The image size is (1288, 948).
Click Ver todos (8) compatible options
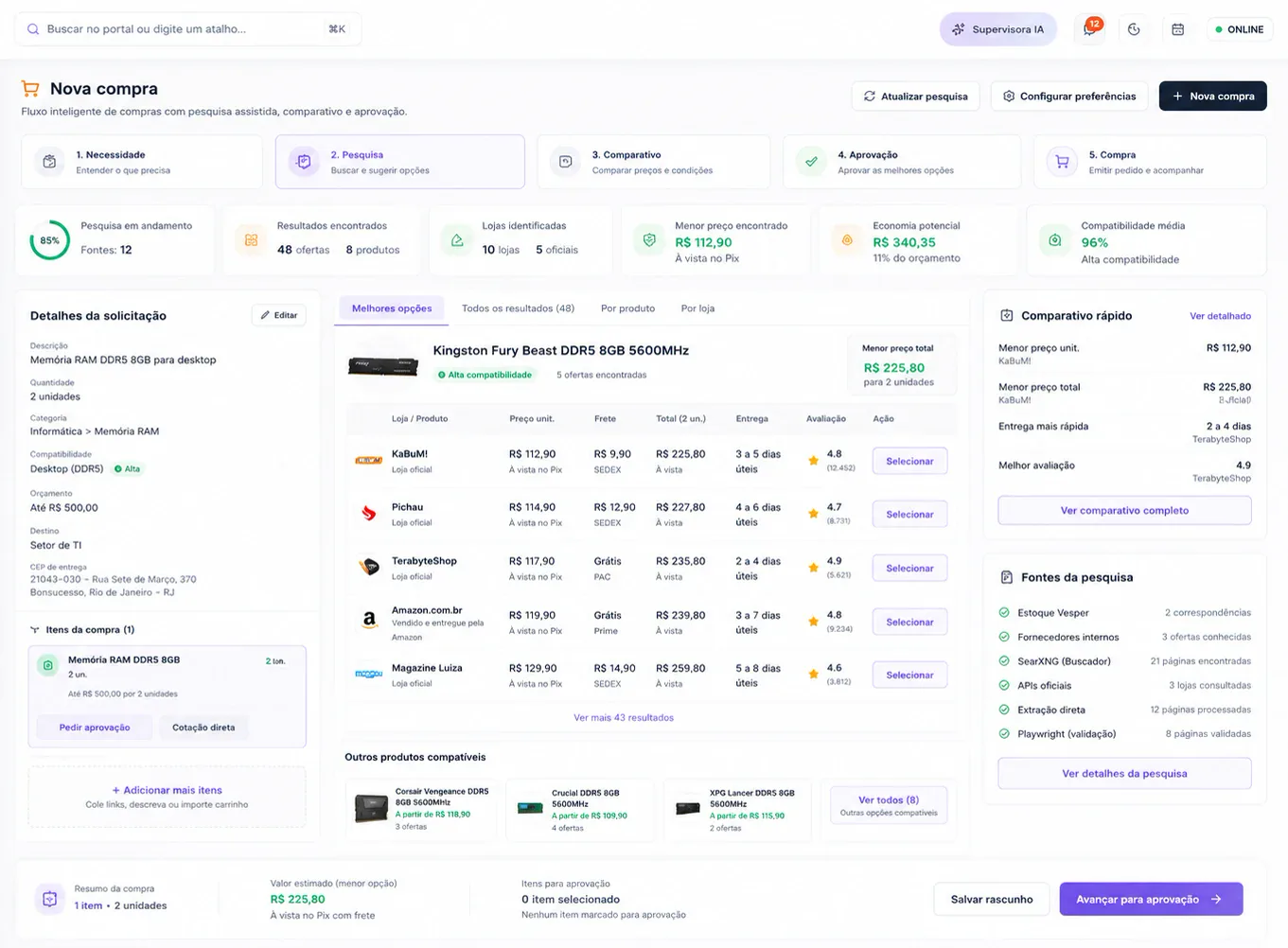click(889, 805)
